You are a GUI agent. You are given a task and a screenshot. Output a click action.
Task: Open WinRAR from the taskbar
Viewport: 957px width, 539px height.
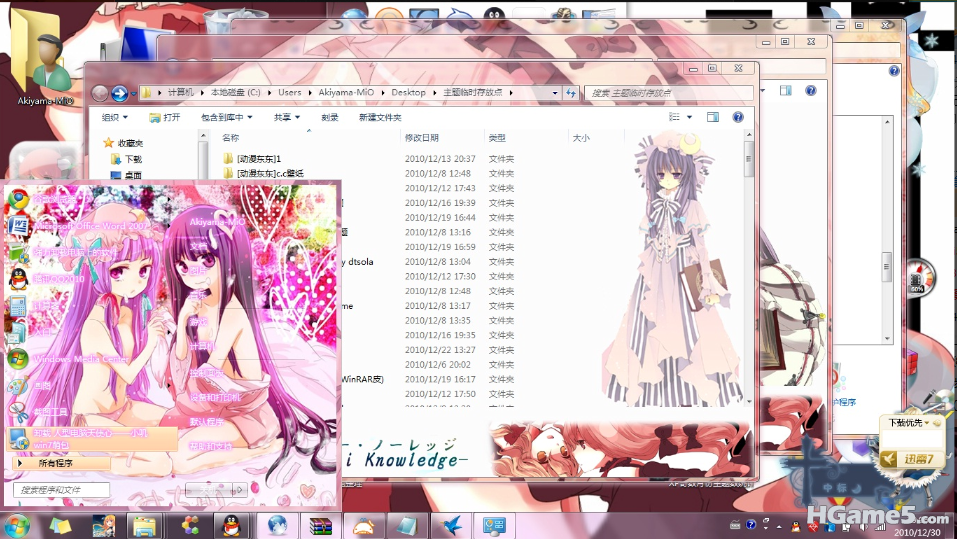pos(320,526)
